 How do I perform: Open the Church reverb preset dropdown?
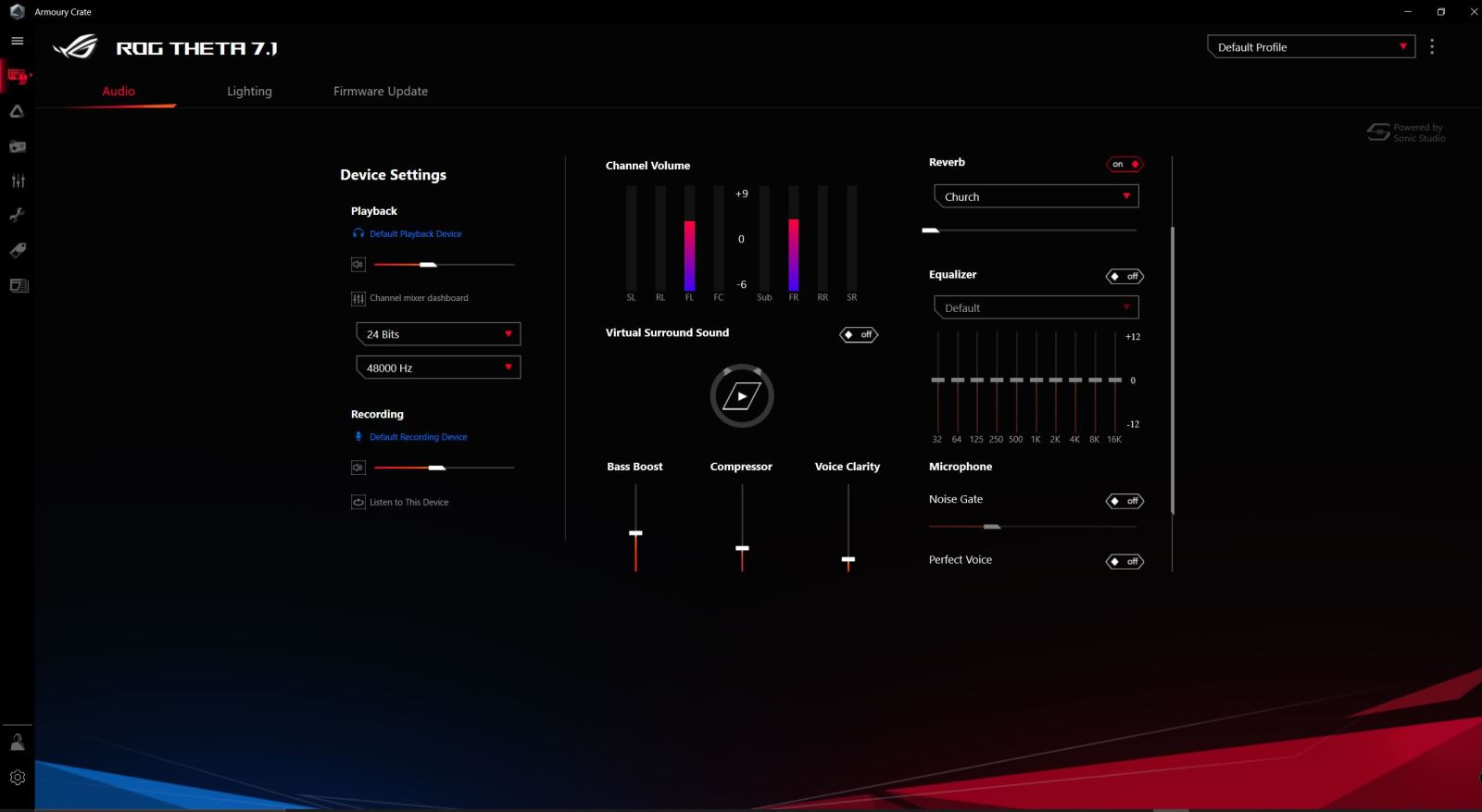click(1036, 196)
